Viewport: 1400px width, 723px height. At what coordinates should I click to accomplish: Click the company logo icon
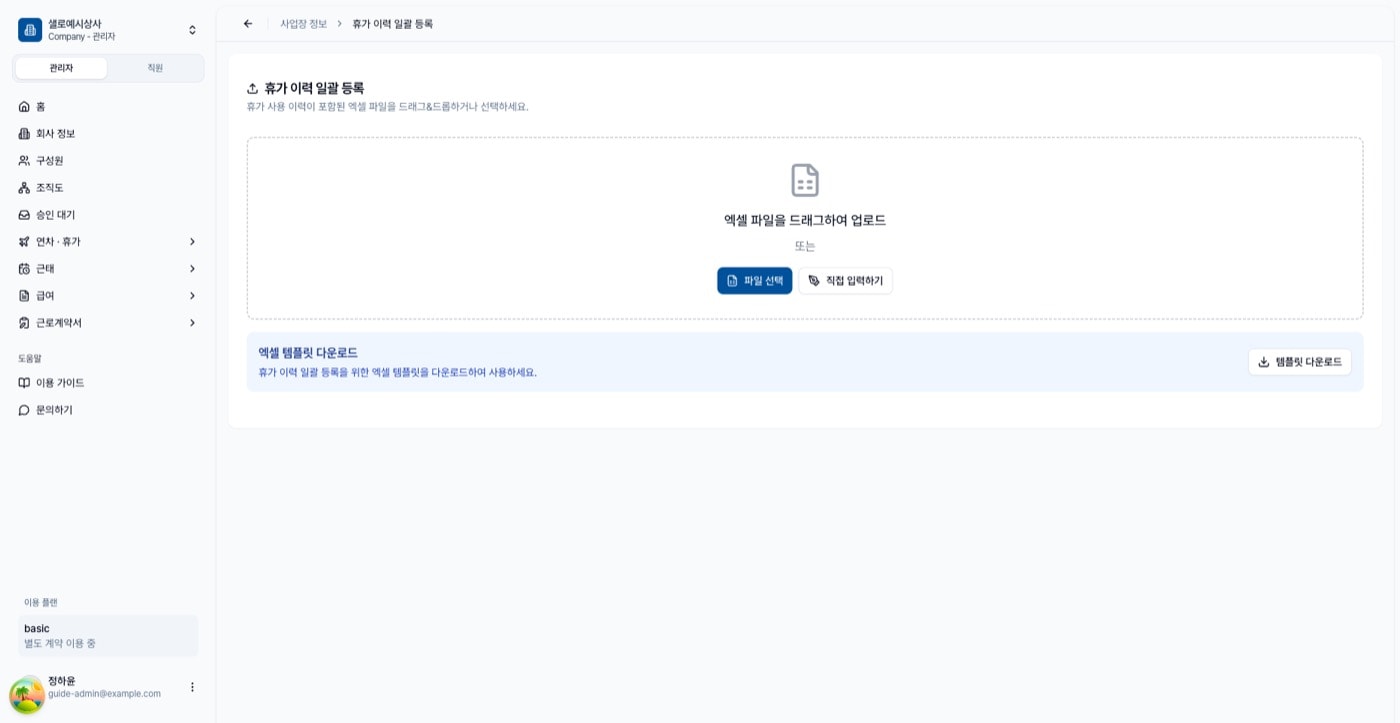pos(30,30)
